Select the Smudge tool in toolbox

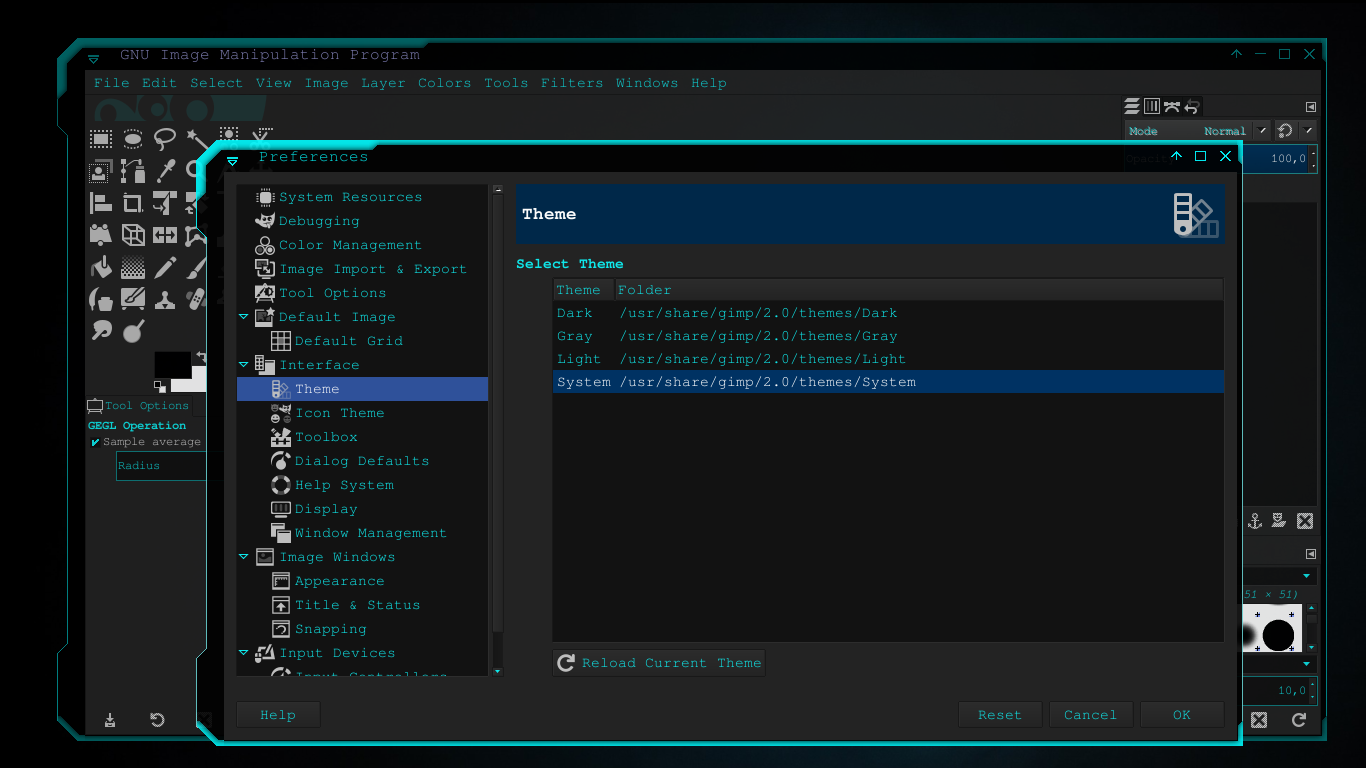[x=101, y=331]
